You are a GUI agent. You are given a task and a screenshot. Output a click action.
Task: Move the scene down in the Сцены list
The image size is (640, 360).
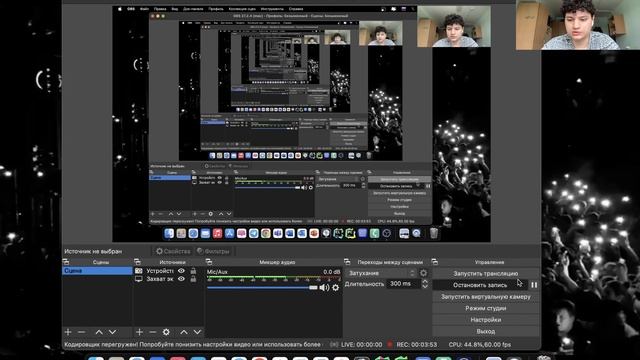pos(112,332)
